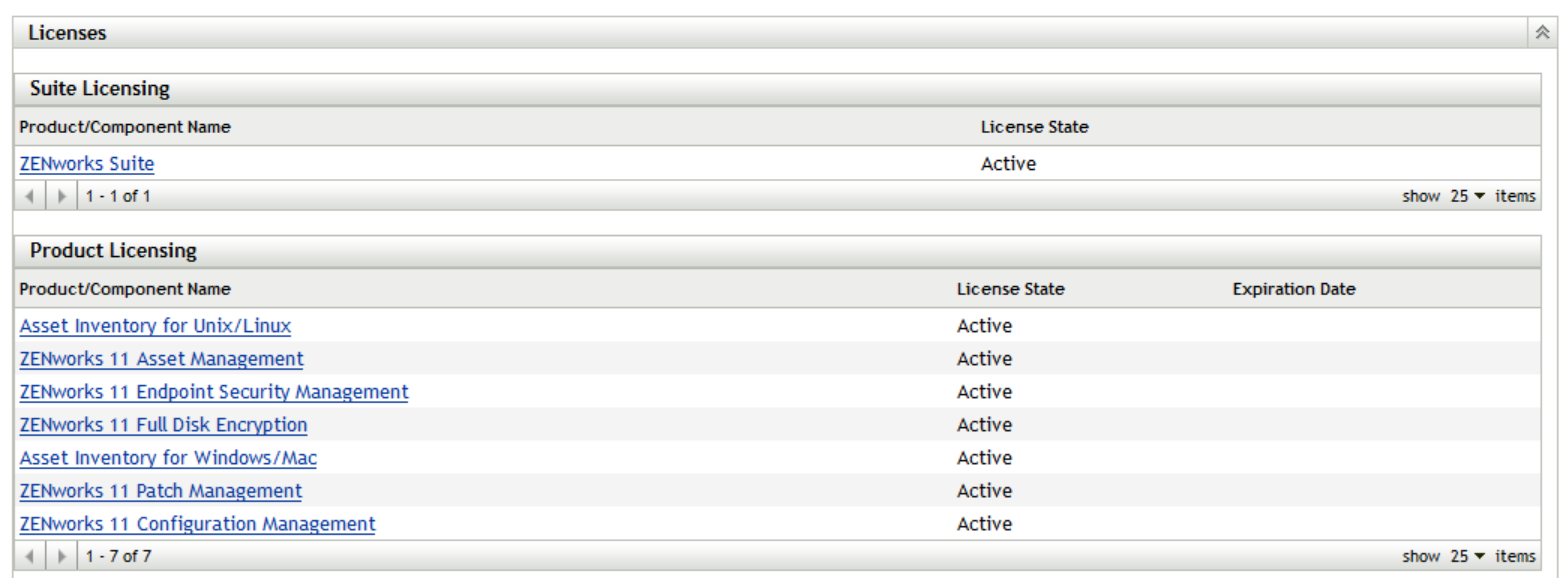Image resolution: width=1567 pixels, height=578 pixels.
Task: Go to next page in Product Licensing
Action: (x=62, y=556)
